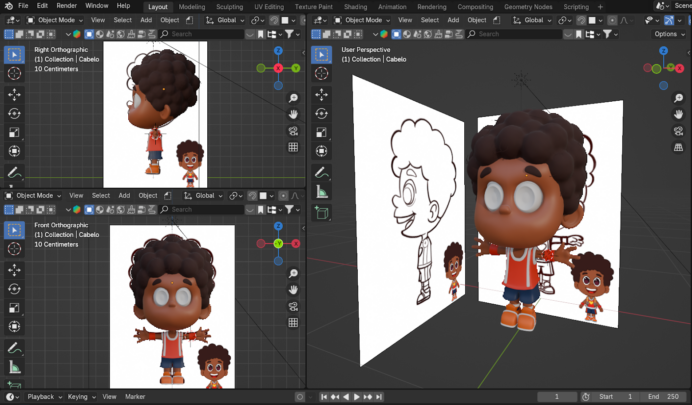This screenshot has width=692, height=405.
Task: Select the Move tool in Right Orthographic viewport
Action: pos(14,94)
